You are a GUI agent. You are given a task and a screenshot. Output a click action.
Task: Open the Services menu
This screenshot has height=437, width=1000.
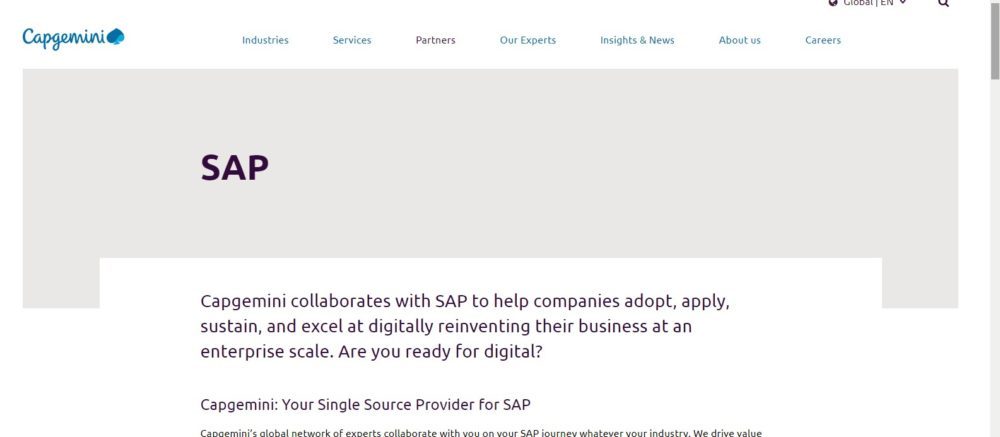click(x=352, y=40)
